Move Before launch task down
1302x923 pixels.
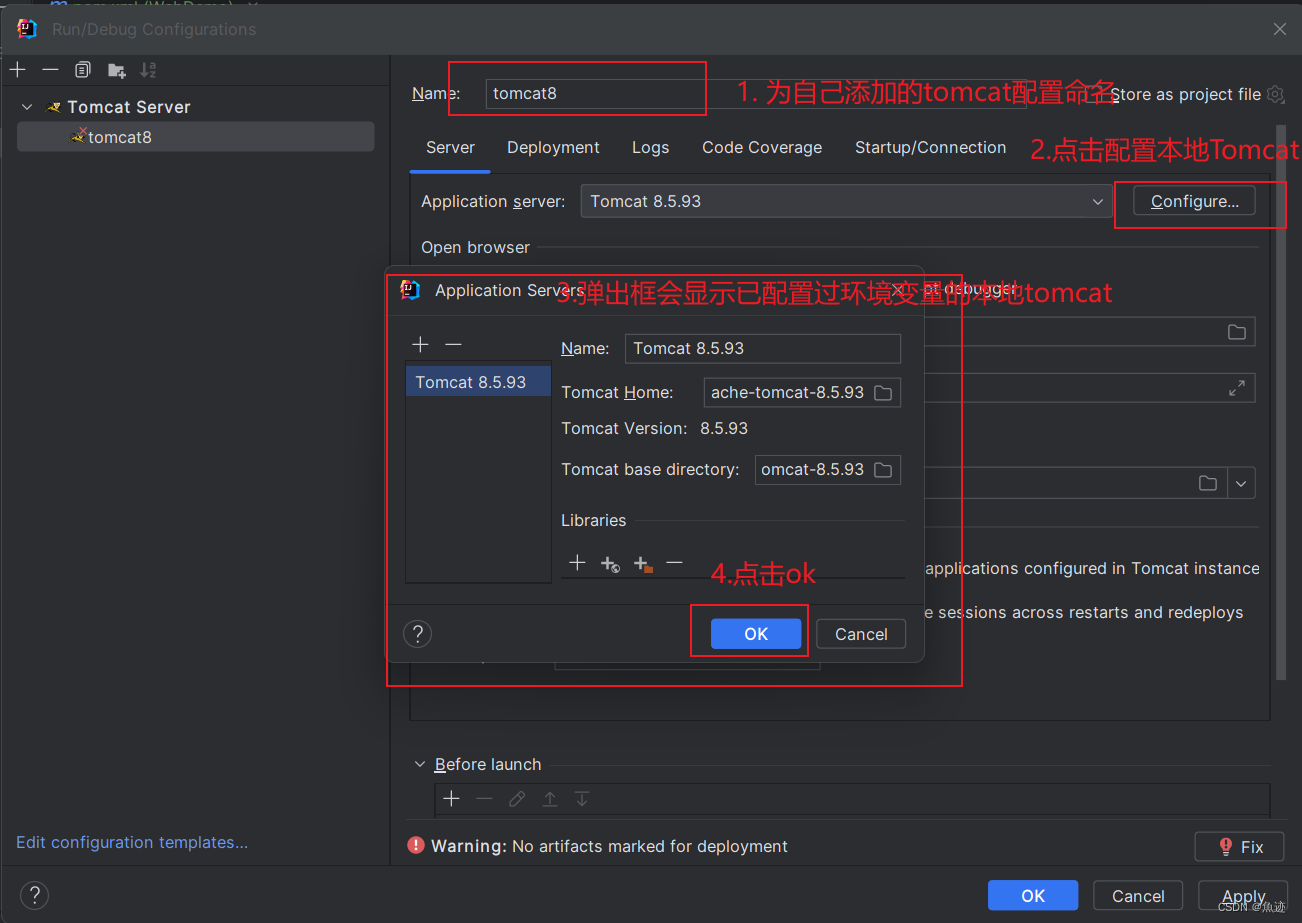click(x=582, y=799)
